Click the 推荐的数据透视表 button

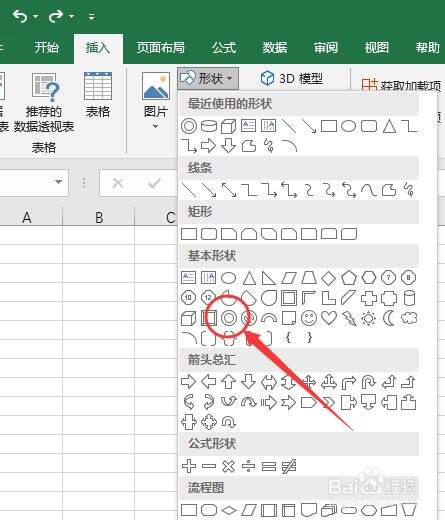pos(44,103)
